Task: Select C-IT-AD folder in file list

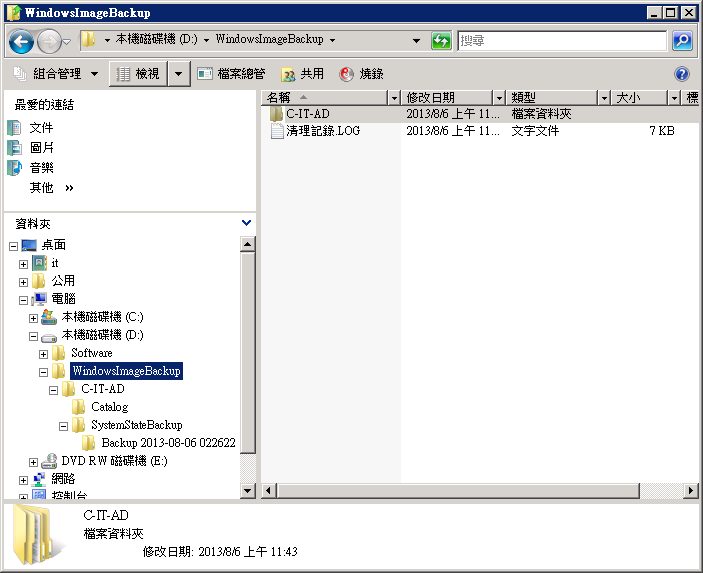Action: (x=308, y=114)
